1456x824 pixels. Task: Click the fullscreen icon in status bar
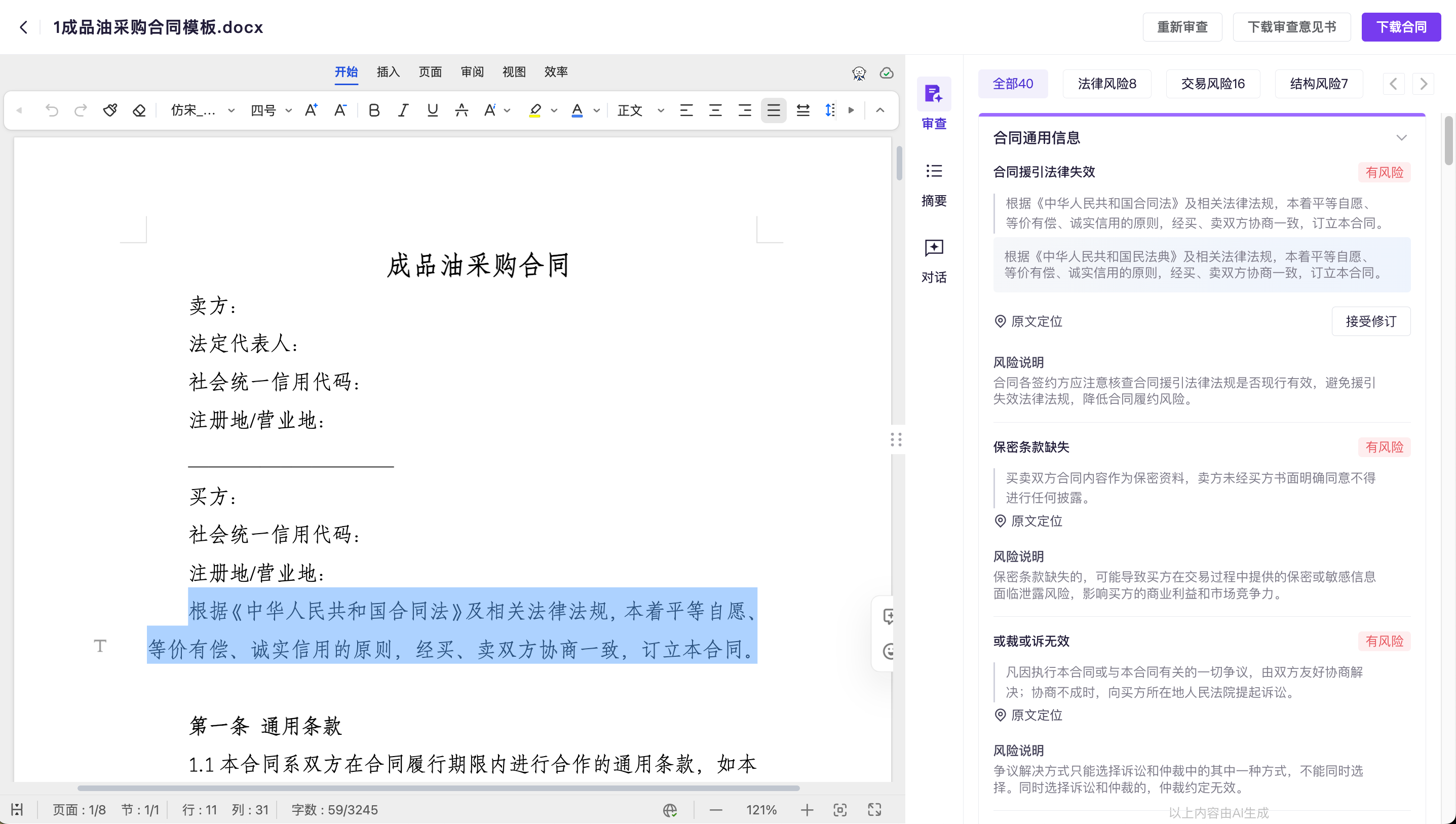[x=874, y=810]
